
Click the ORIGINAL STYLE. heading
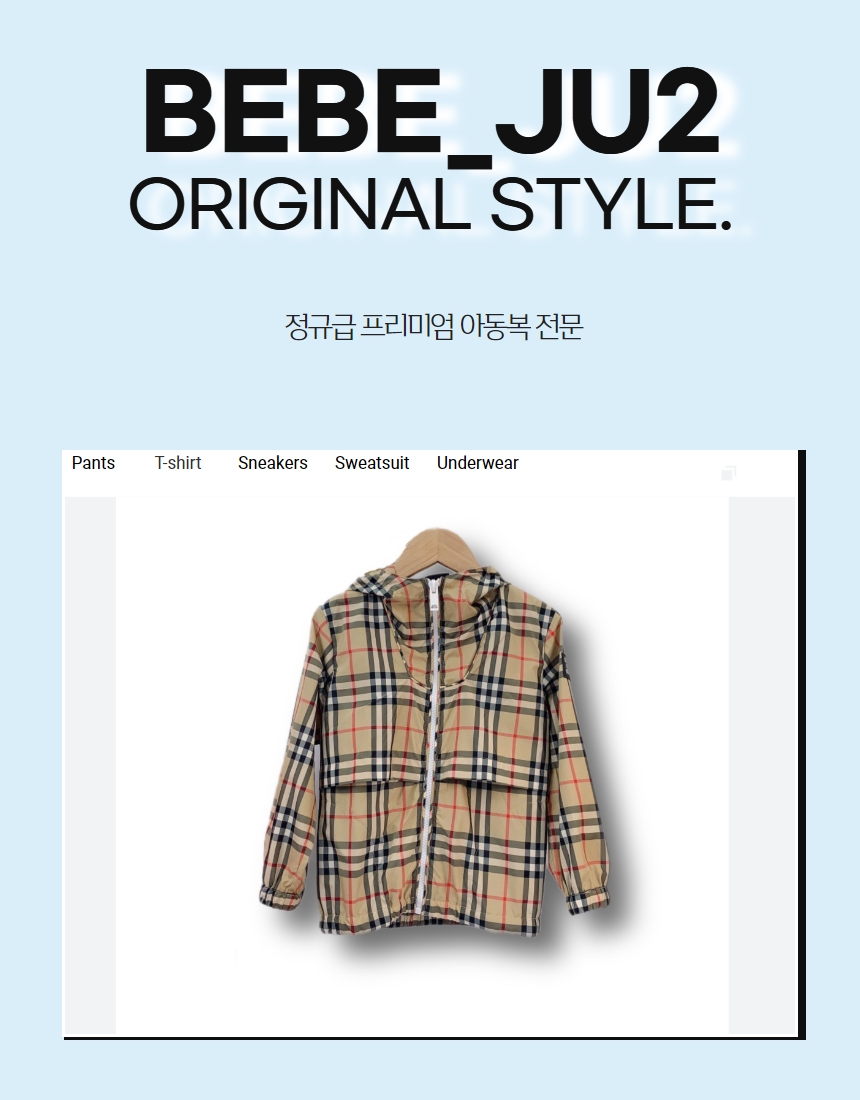pyautogui.click(x=431, y=204)
